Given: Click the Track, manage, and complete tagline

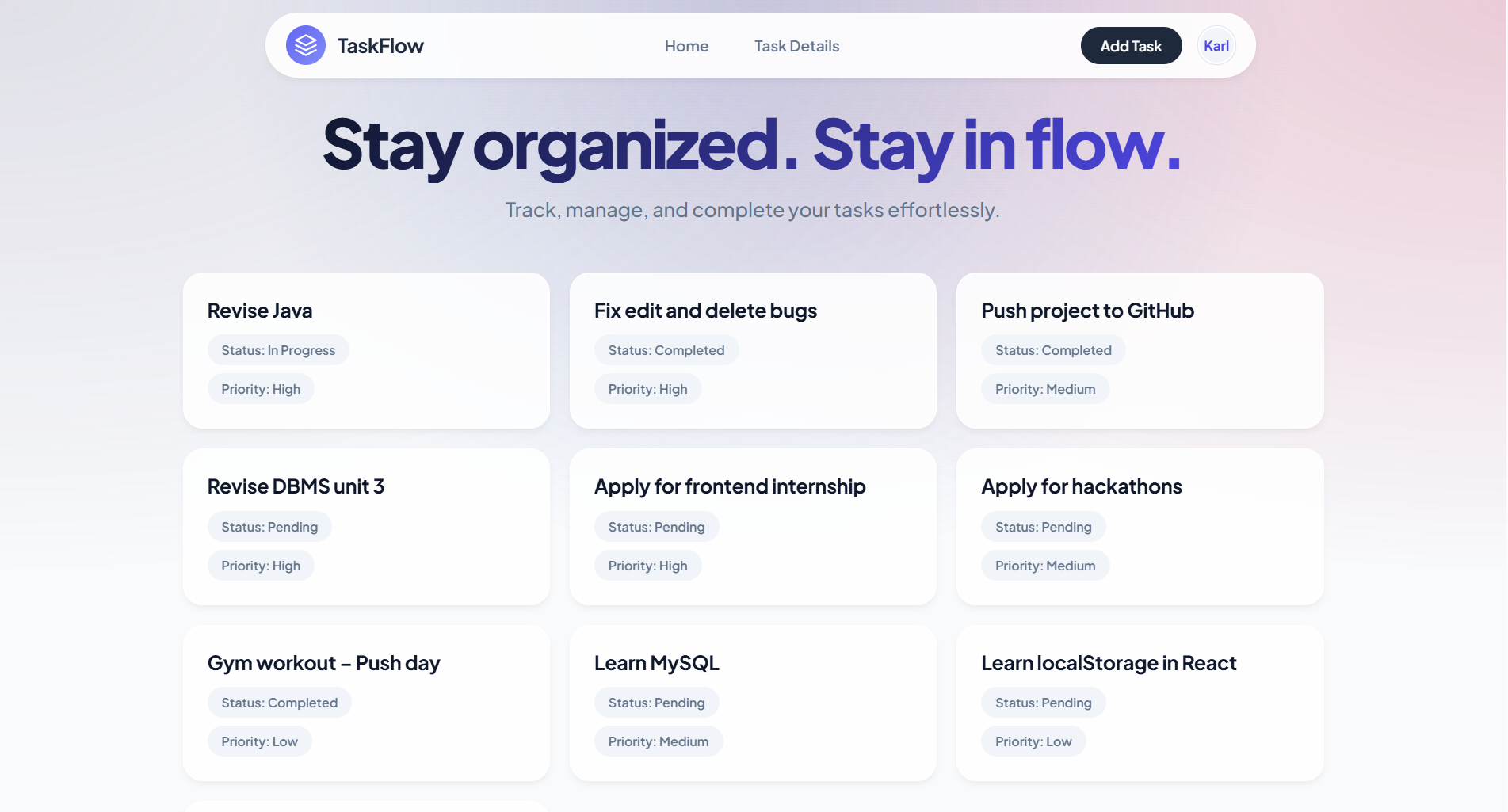Looking at the screenshot, I should tap(753, 210).
